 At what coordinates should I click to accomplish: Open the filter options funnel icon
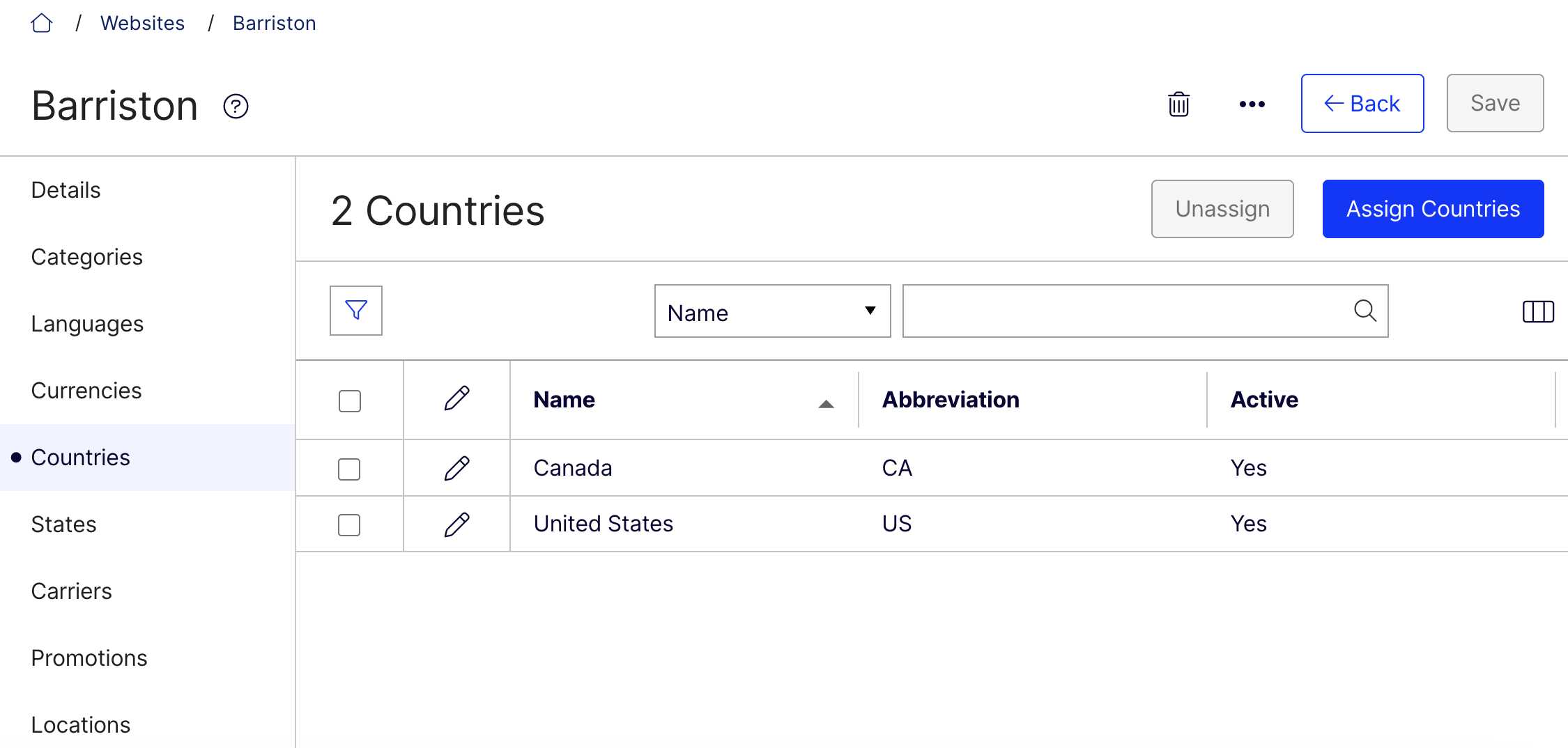pyautogui.click(x=355, y=311)
